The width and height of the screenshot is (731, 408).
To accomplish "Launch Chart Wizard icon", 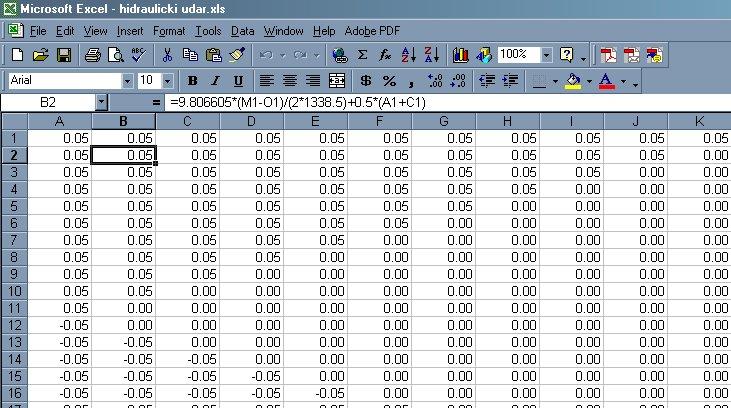I will [461, 55].
